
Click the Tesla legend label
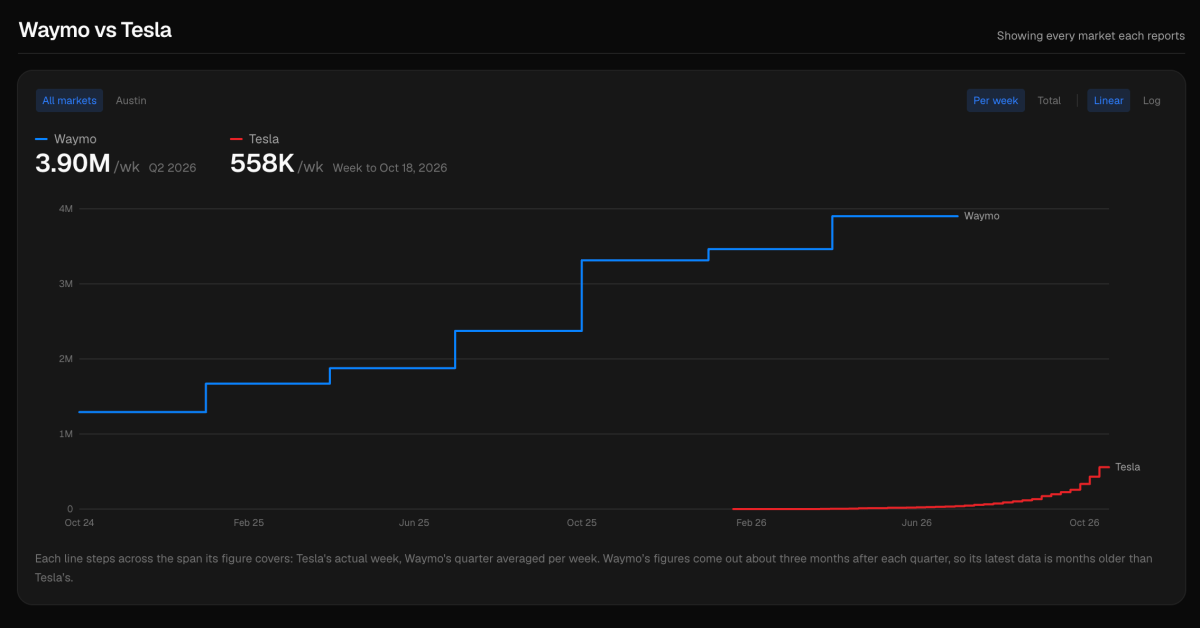coord(264,139)
